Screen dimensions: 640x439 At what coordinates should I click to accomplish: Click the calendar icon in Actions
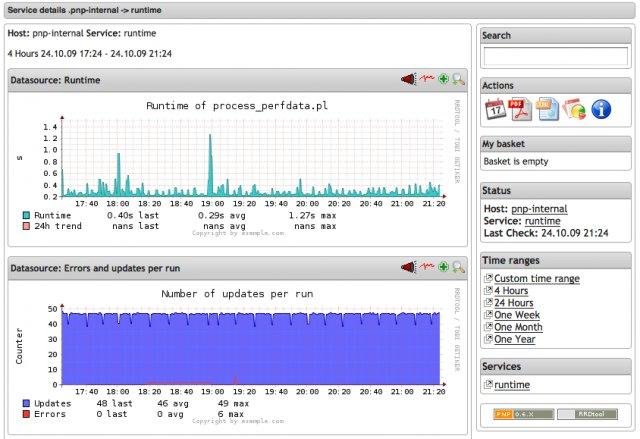tap(496, 109)
